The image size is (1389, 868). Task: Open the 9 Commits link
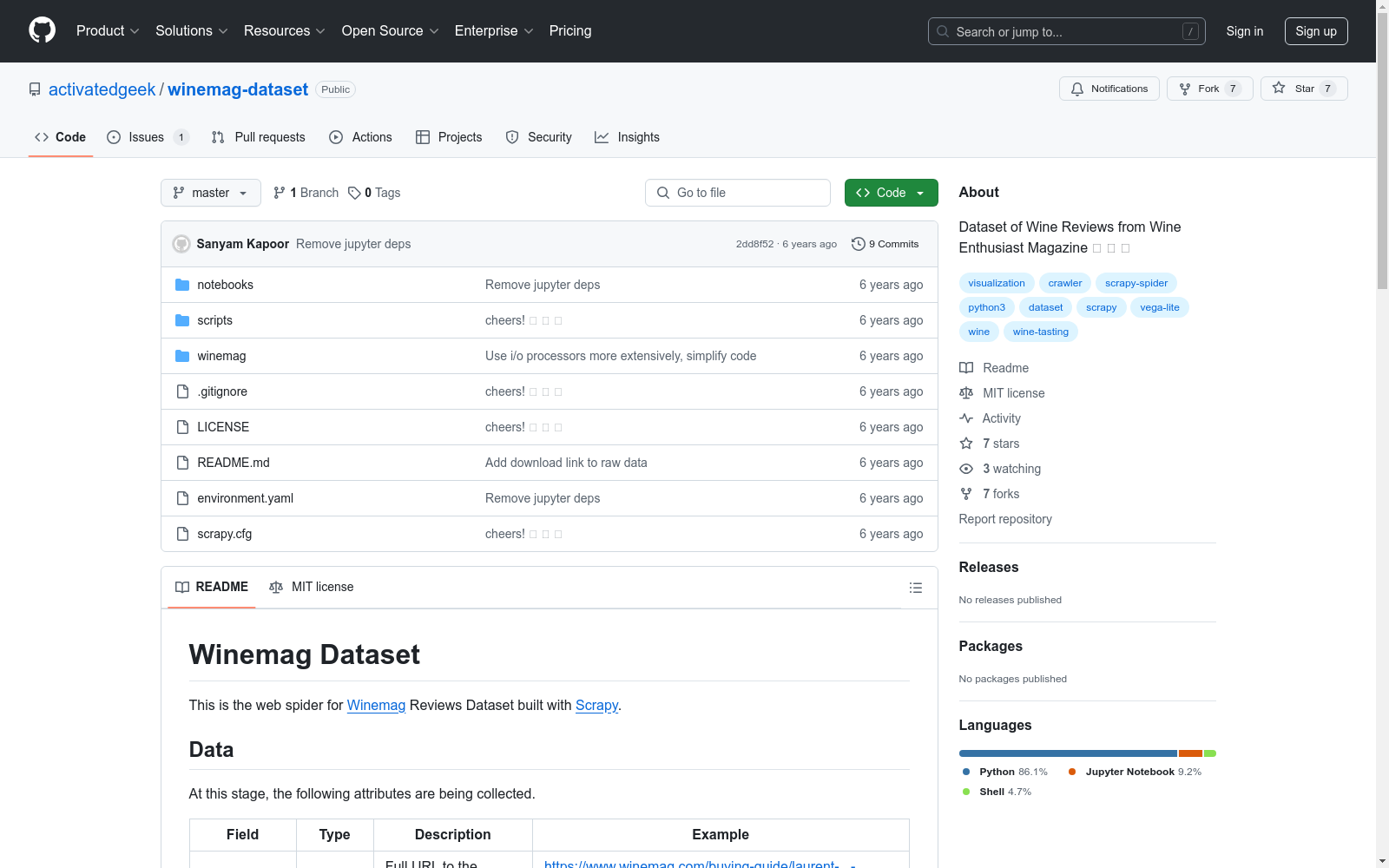[x=885, y=244]
